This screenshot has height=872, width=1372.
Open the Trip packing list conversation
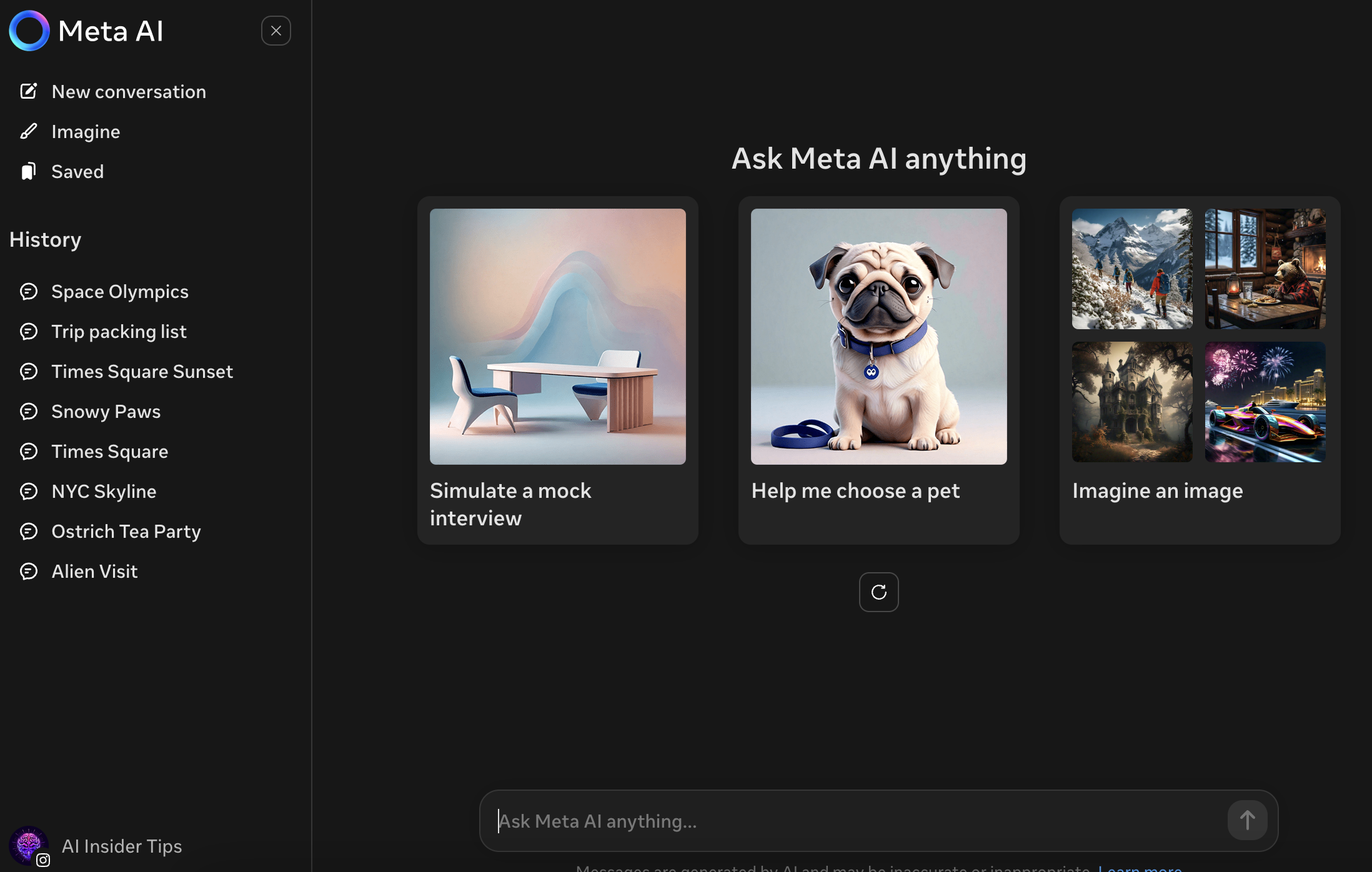tap(119, 331)
